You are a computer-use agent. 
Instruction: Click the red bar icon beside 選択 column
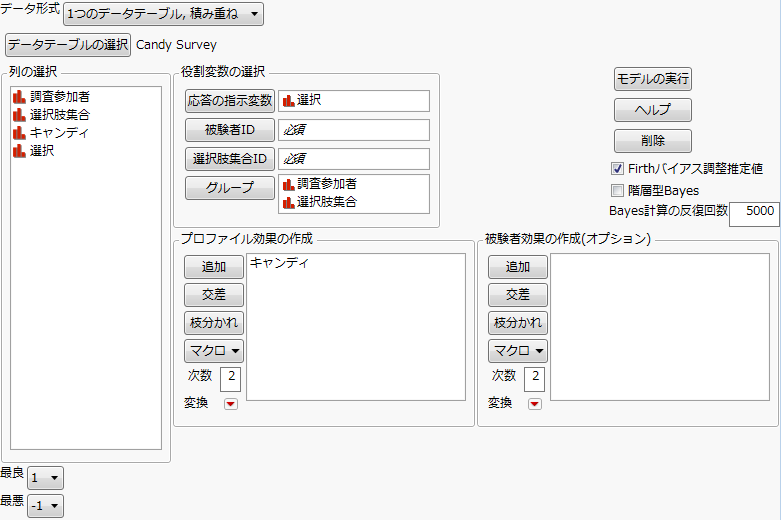19,151
